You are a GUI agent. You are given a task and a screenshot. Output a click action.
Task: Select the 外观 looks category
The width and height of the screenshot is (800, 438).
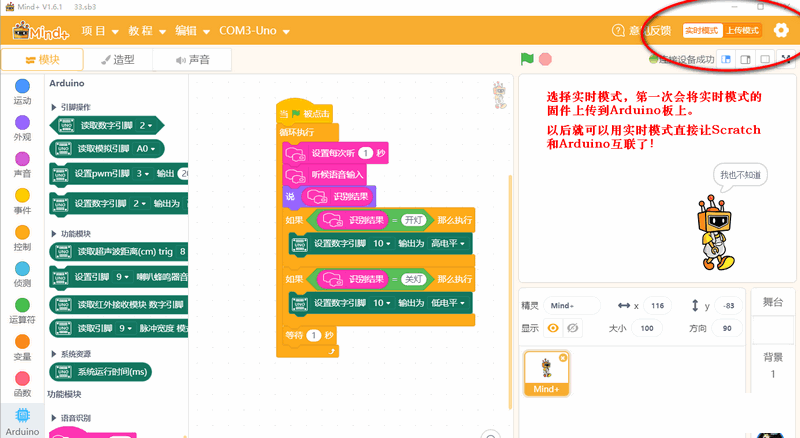coord(22,128)
